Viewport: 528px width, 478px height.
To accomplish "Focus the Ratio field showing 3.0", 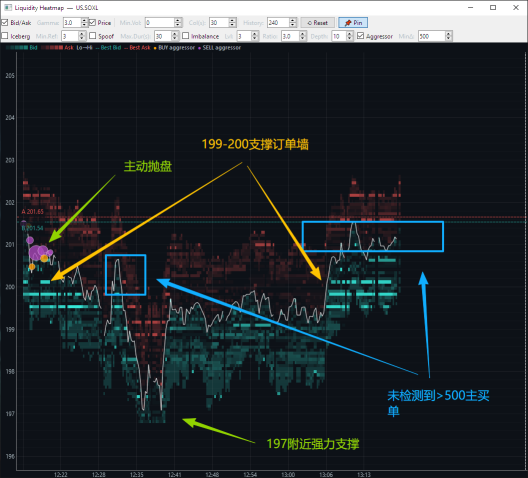I will click(x=291, y=36).
